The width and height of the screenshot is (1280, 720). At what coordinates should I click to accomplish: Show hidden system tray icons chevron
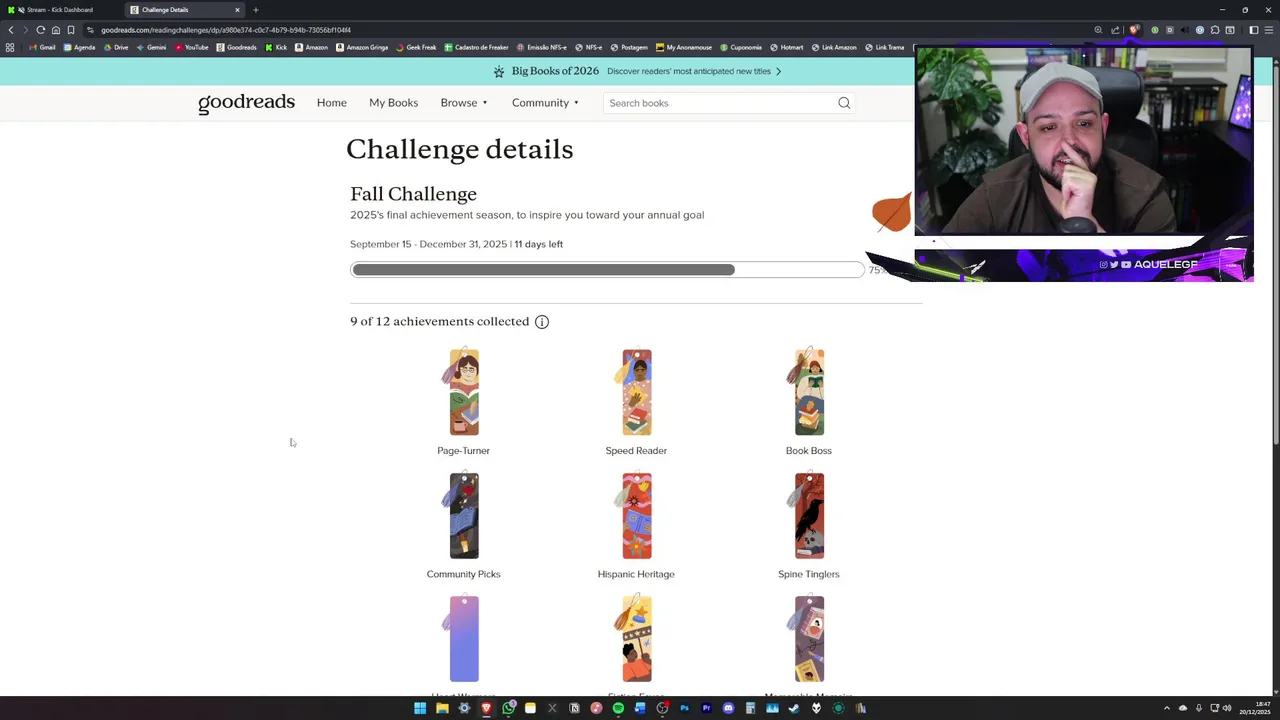point(1166,708)
